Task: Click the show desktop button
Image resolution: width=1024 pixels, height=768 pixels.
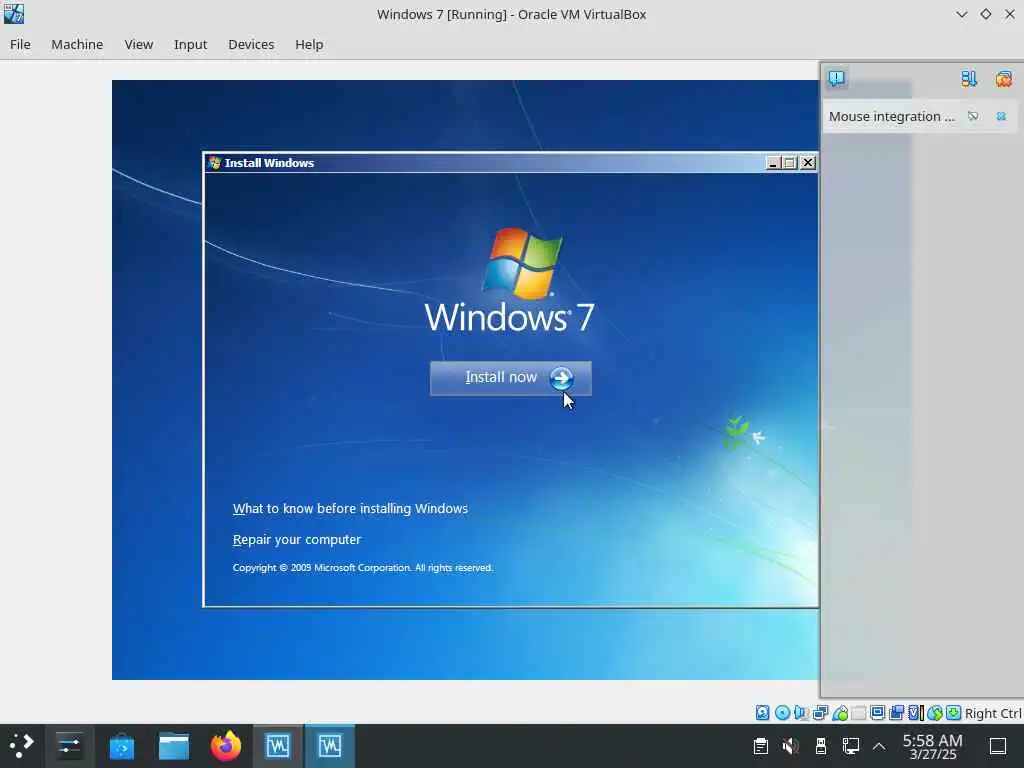Action: [x=998, y=746]
